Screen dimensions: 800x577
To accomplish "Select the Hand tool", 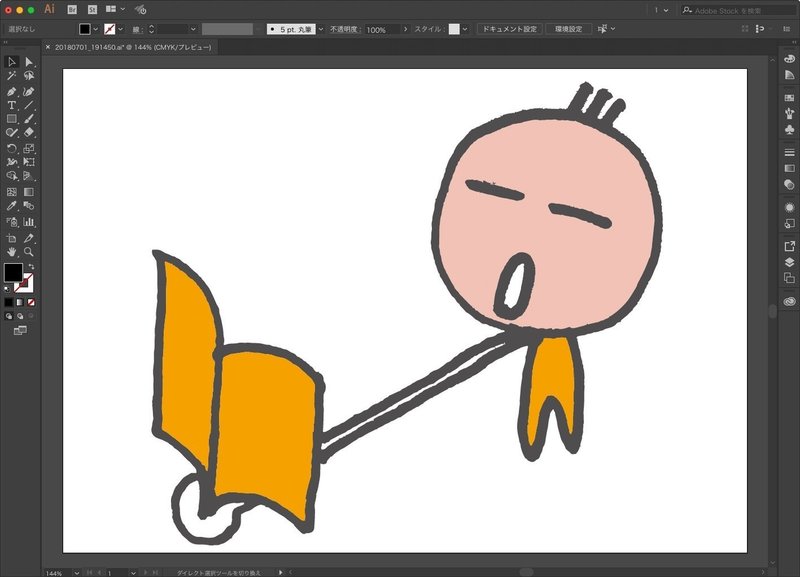I will (x=11, y=252).
